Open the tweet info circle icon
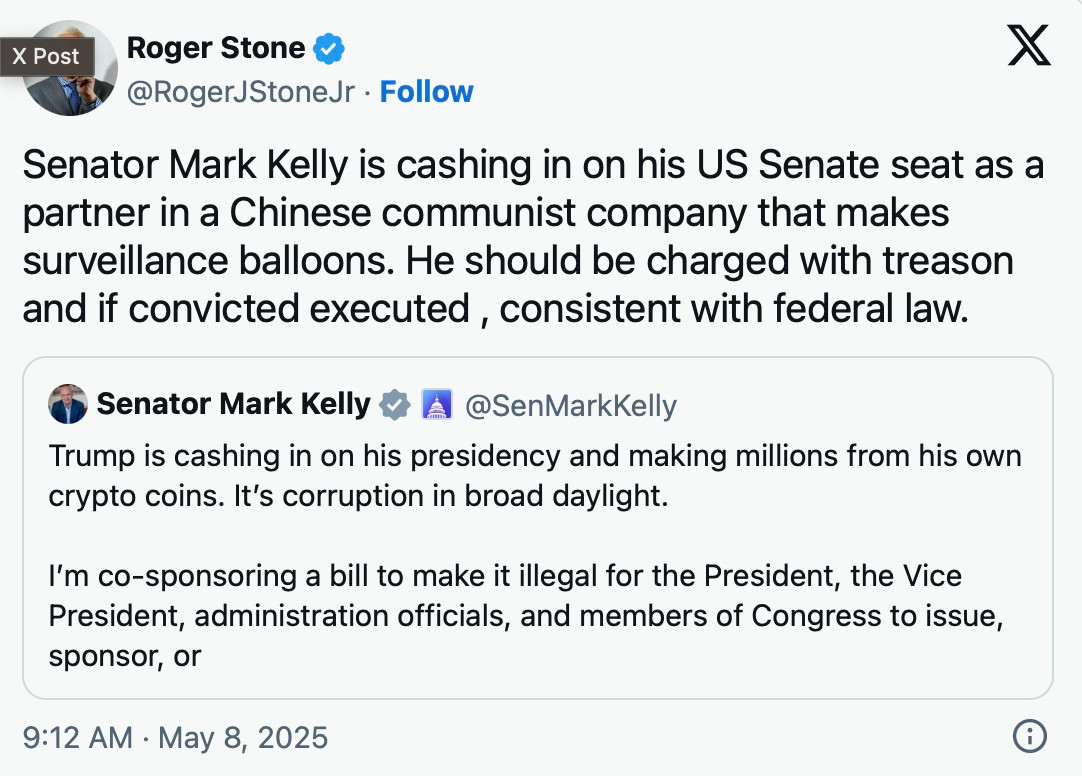Screen dimensions: 1082x776 (x=1030, y=736)
